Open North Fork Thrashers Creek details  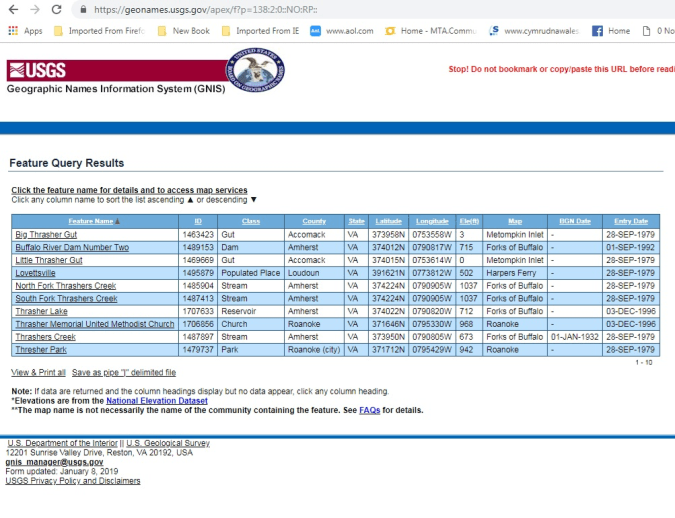pos(66,286)
